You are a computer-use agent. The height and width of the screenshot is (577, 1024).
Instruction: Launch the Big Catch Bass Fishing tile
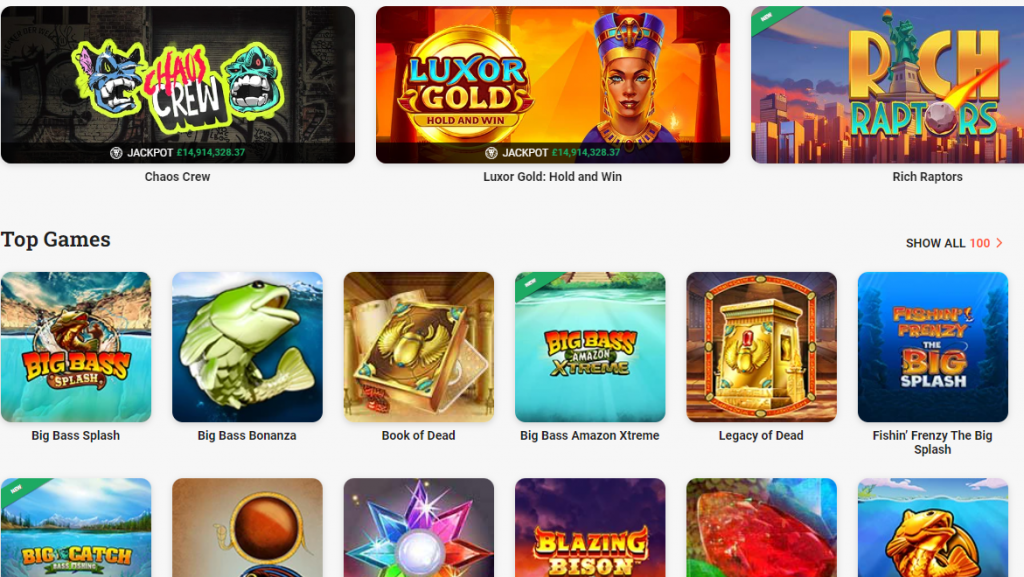pyautogui.click(x=76, y=527)
